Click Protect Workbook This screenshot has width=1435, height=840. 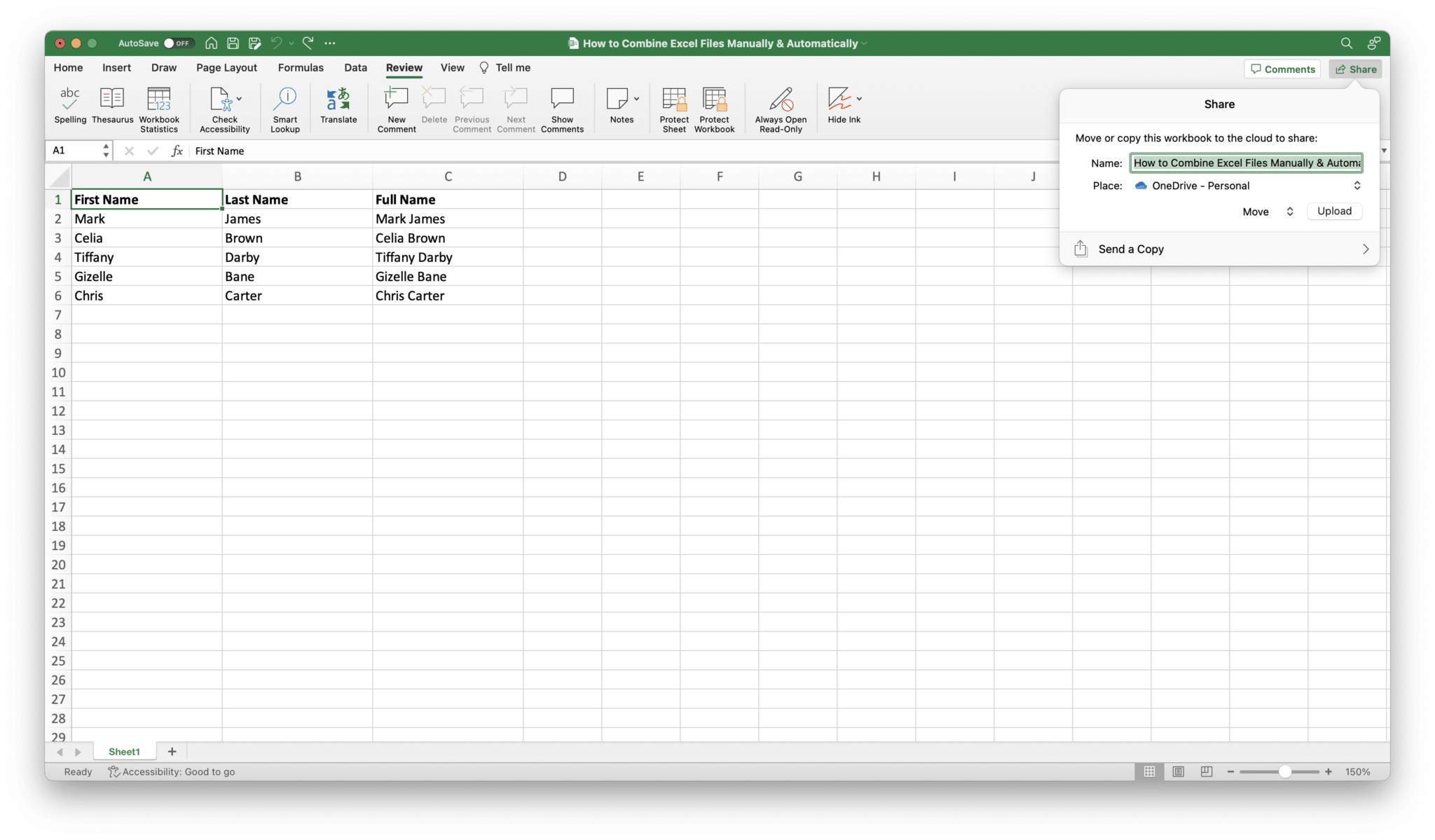pos(714,106)
